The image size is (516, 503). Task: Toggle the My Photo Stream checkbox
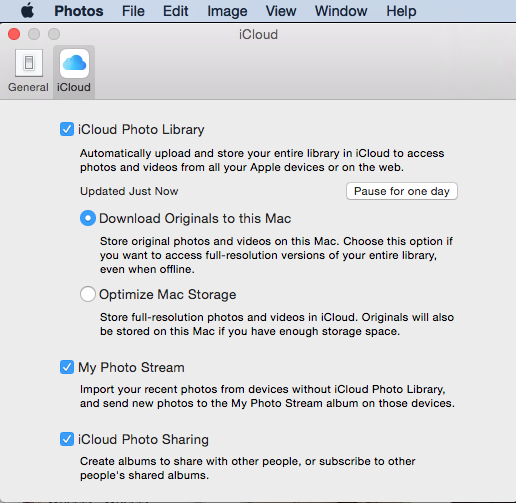[67, 367]
